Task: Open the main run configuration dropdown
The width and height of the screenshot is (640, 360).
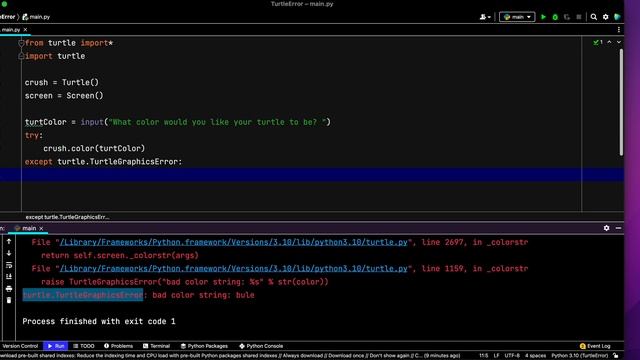Action: click(517, 17)
